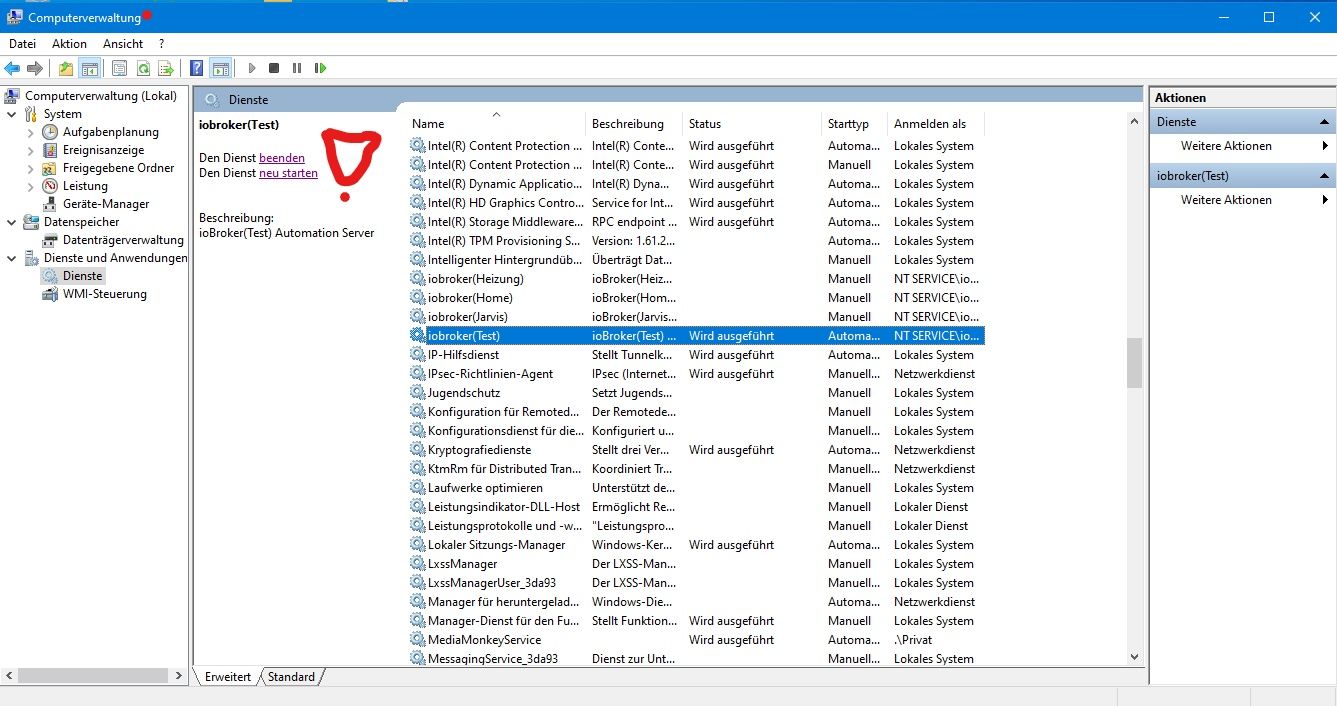
Task: Expand the Aufgabenplanung node
Action: pyautogui.click(x=30, y=132)
